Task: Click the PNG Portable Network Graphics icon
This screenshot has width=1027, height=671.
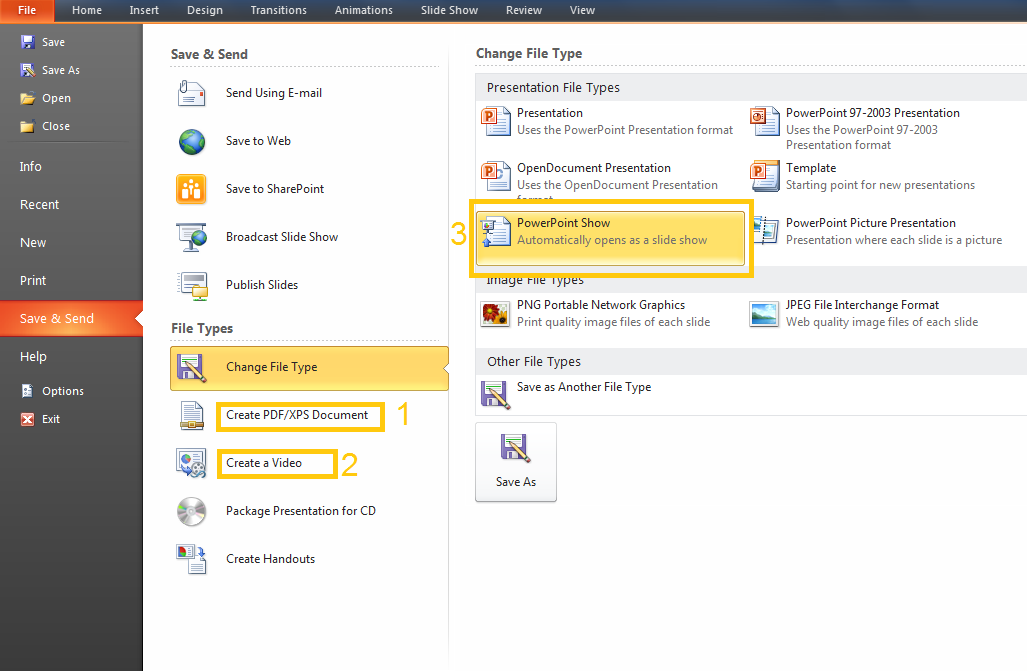Action: point(496,314)
